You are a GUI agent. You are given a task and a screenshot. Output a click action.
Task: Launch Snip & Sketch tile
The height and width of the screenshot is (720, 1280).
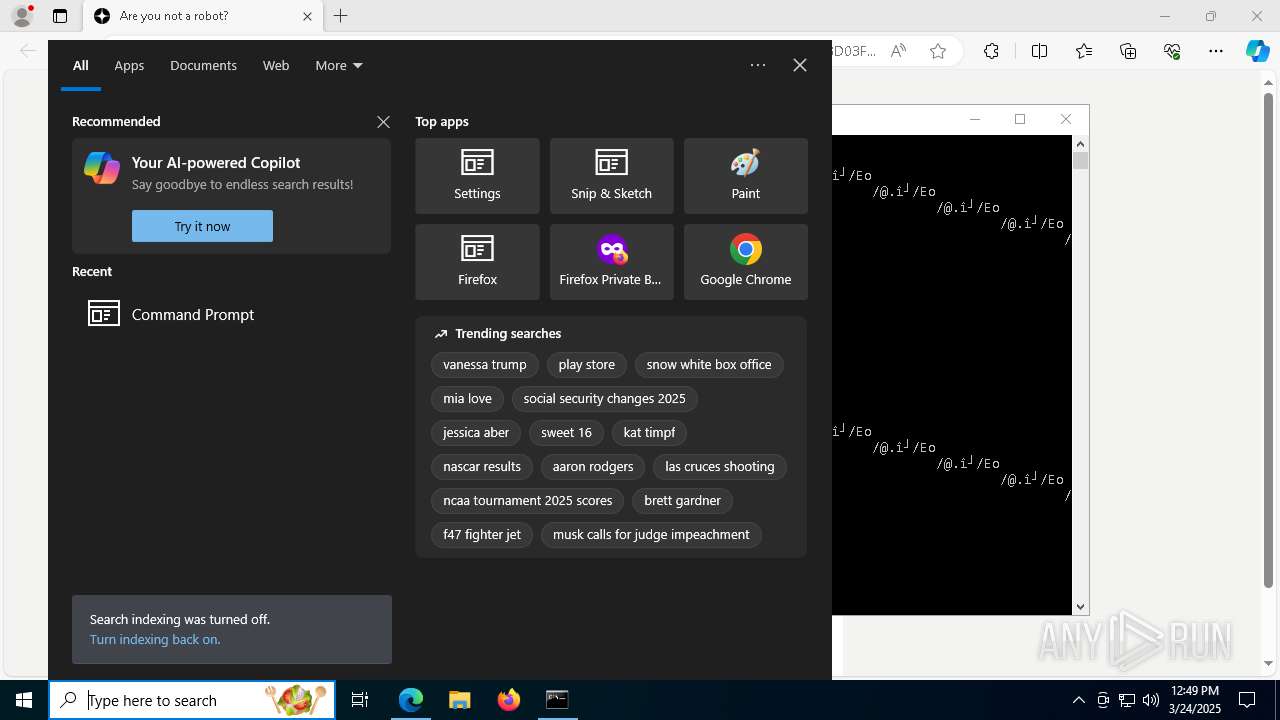[x=611, y=176]
